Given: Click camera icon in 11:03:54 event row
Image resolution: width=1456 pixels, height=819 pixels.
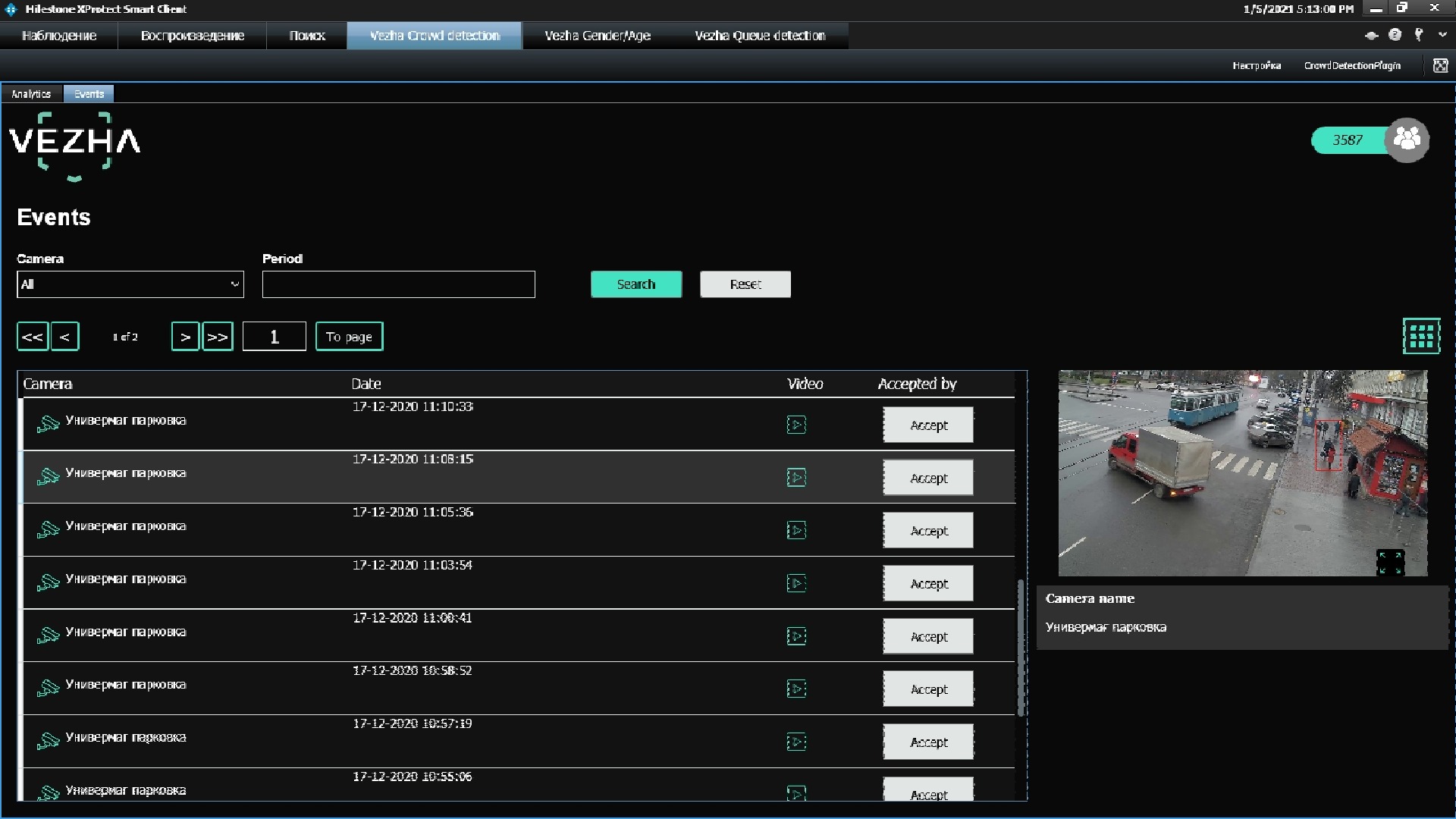Looking at the screenshot, I should click(48, 582).
